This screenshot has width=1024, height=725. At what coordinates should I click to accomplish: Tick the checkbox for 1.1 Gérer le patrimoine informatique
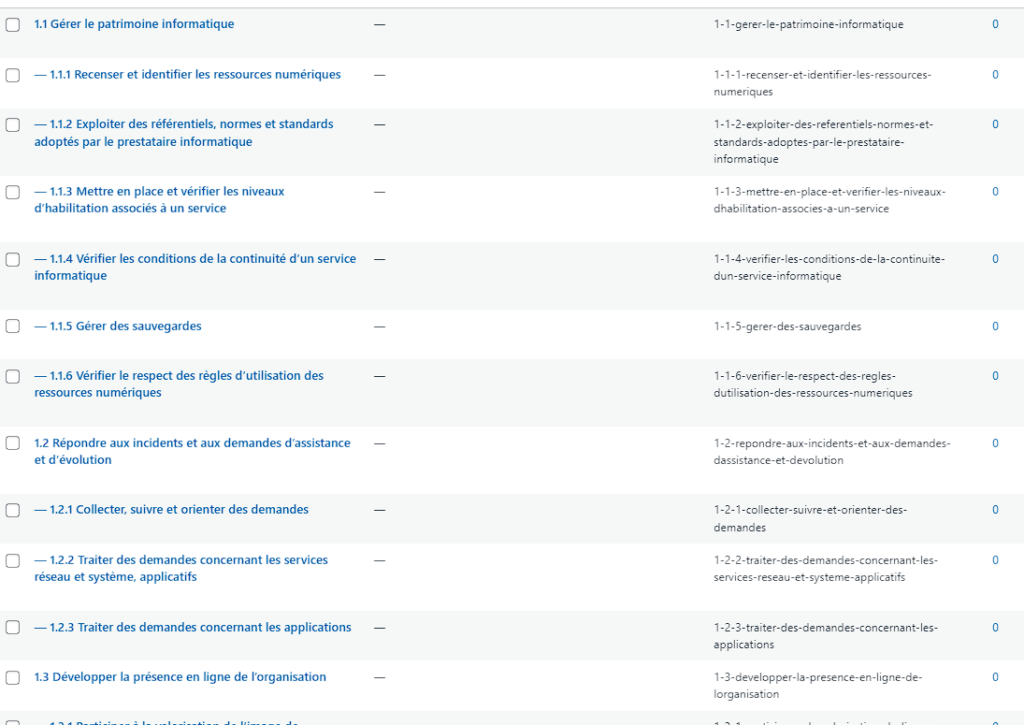coord(13,25)
